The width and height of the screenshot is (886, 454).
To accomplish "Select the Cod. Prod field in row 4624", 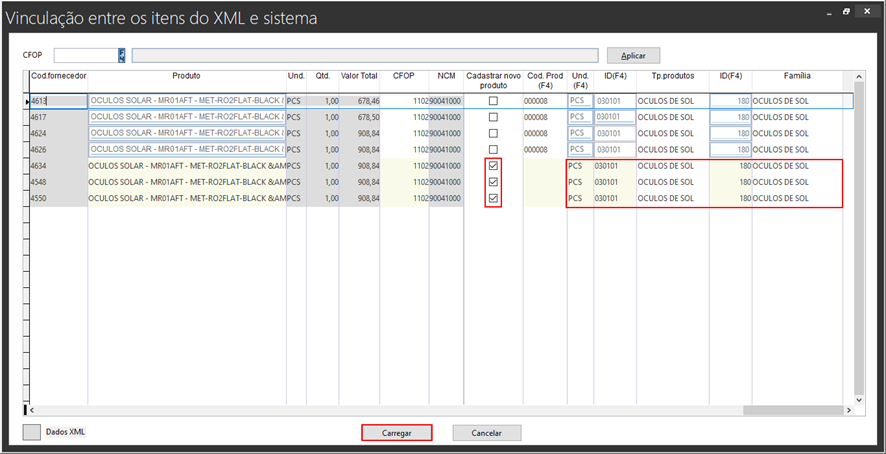I will (543, 133).
